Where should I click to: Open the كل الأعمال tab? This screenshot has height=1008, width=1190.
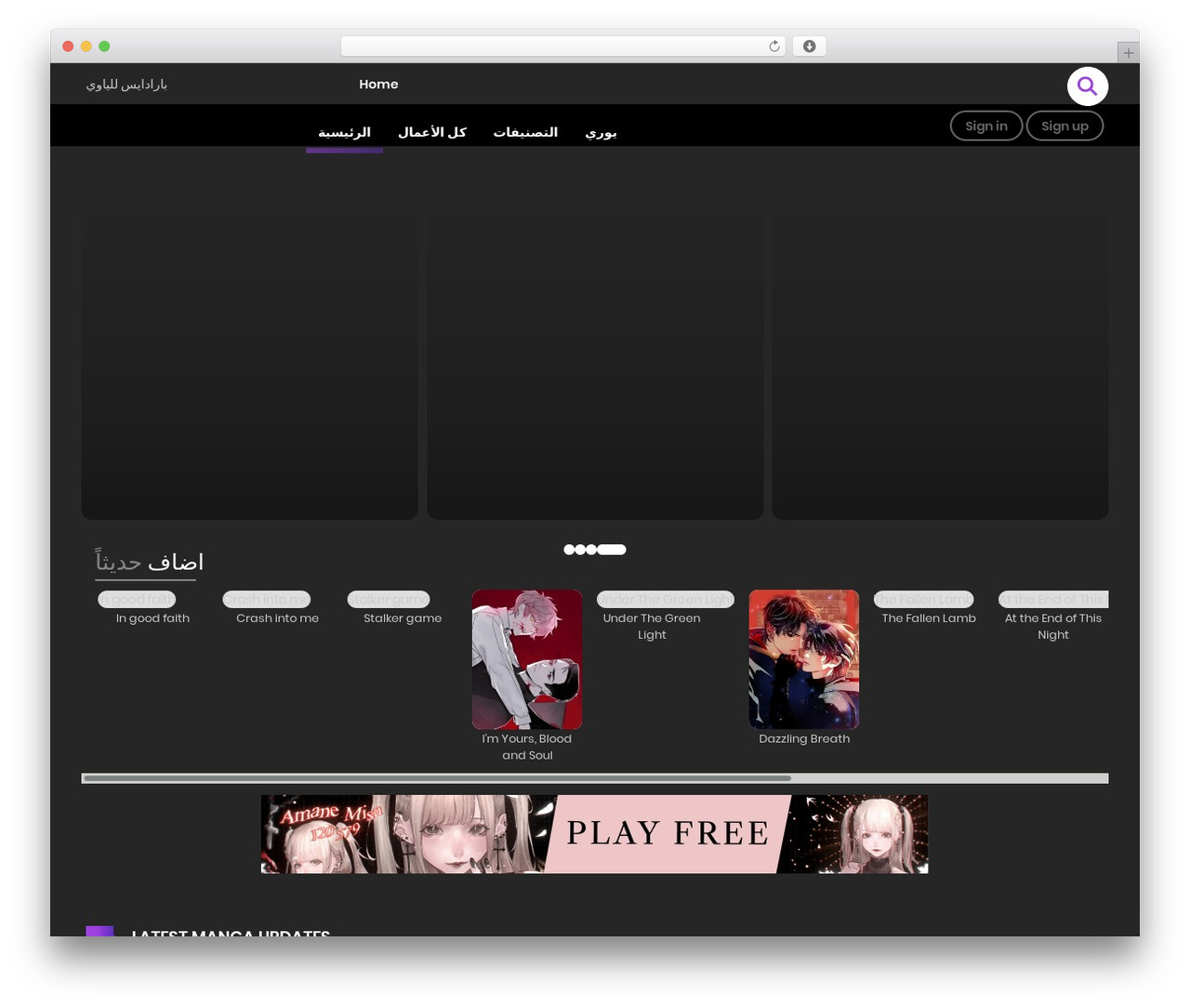(432, 132)
